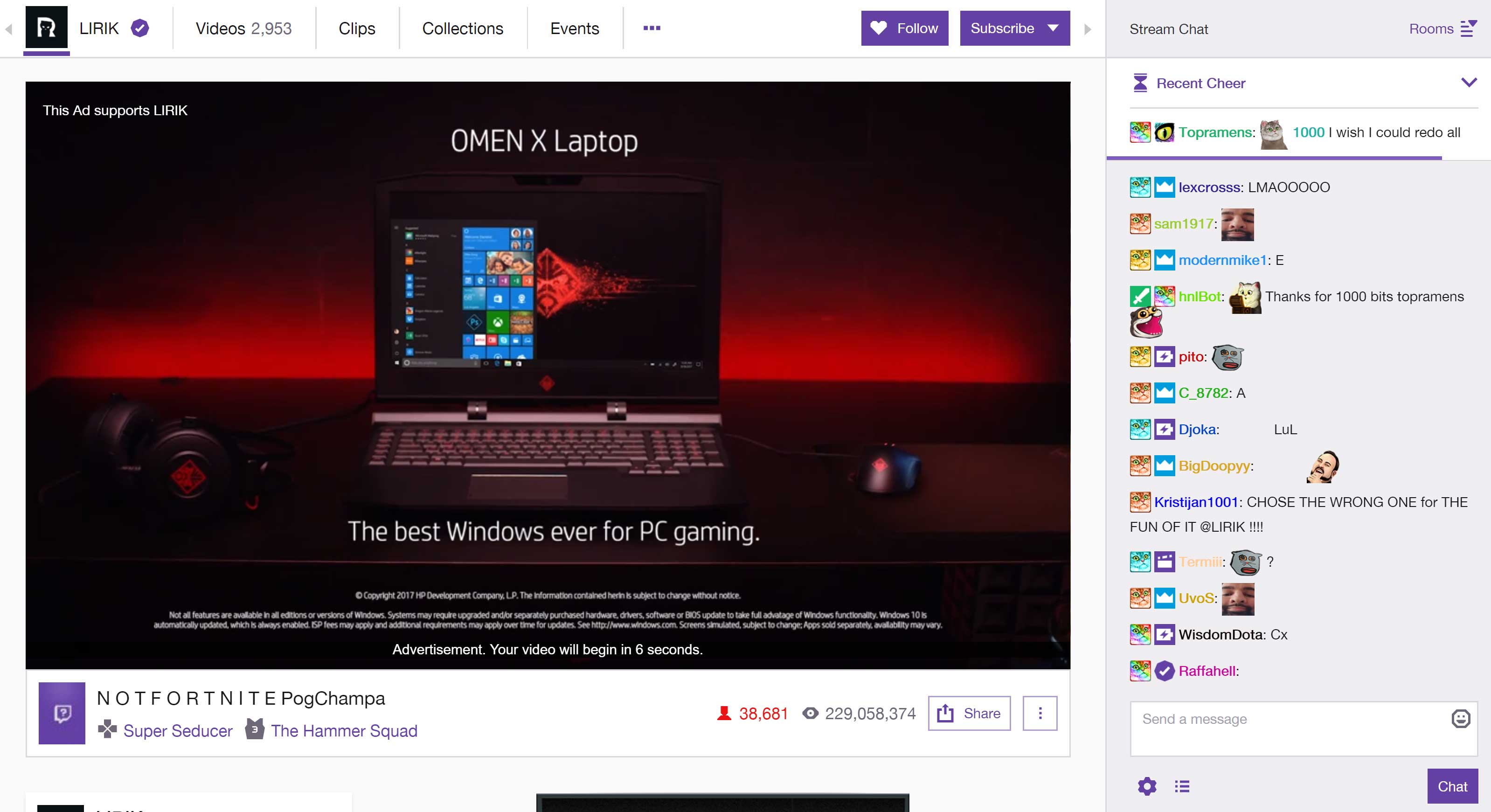Click The Hammer Squad tag link
This screenshot has width=1491, height=812.
pyautogui.click(x=344, y=730)
